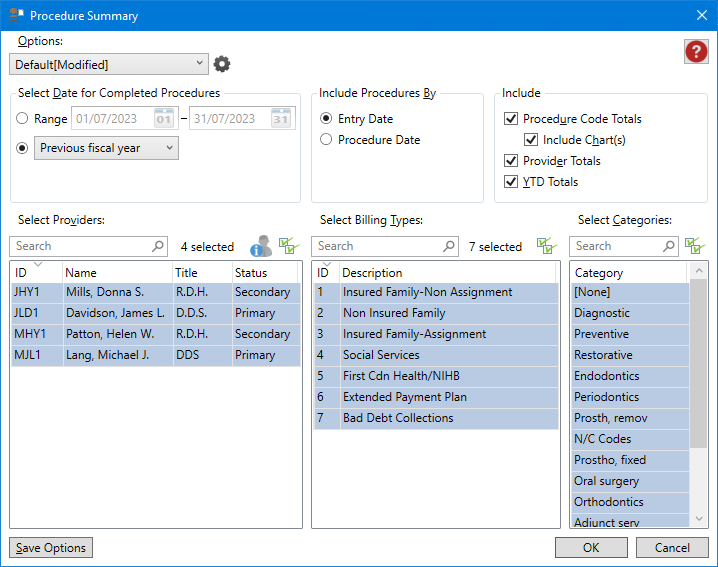Viewport: 718px width, 567px height.
Task: Click the Save Options button
Action: click(51, 548)
